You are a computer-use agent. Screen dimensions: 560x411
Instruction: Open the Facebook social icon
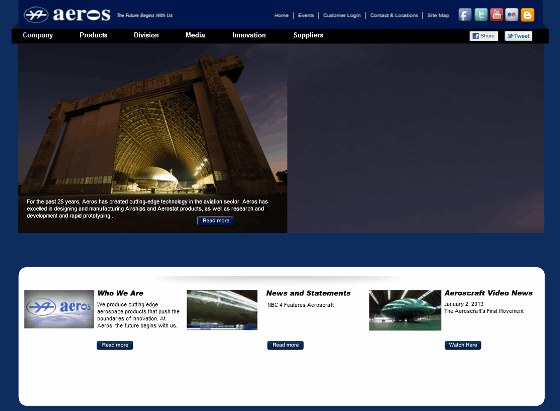tap(465, 15)
